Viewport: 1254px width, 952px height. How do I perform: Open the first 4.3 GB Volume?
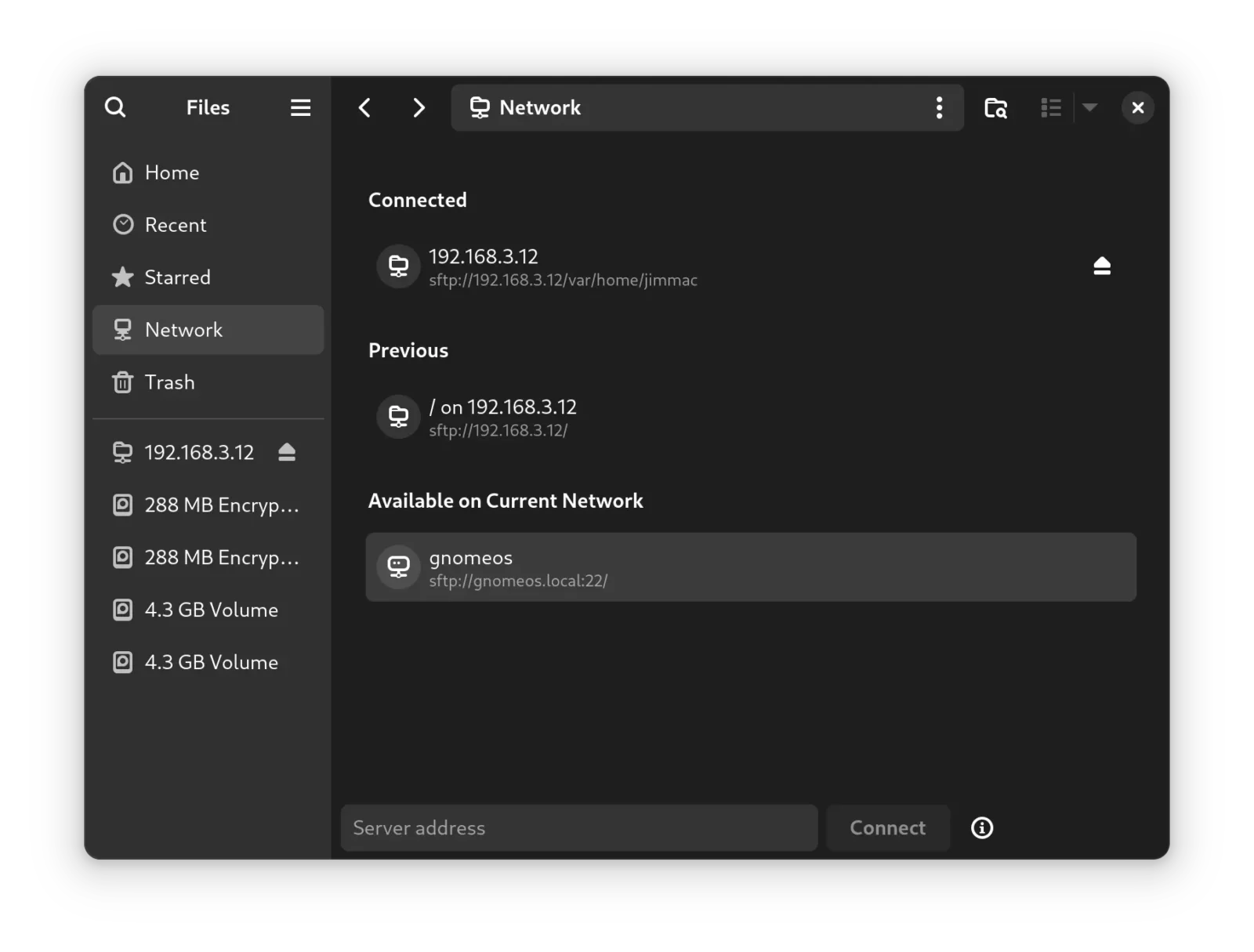pyautogui.click(x=211, y=610)
